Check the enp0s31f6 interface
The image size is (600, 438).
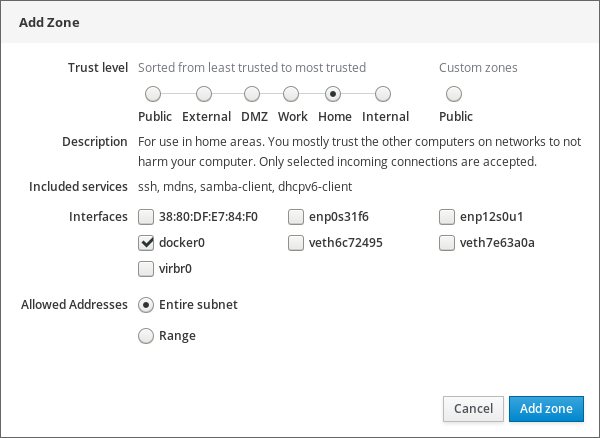[296, 216]
